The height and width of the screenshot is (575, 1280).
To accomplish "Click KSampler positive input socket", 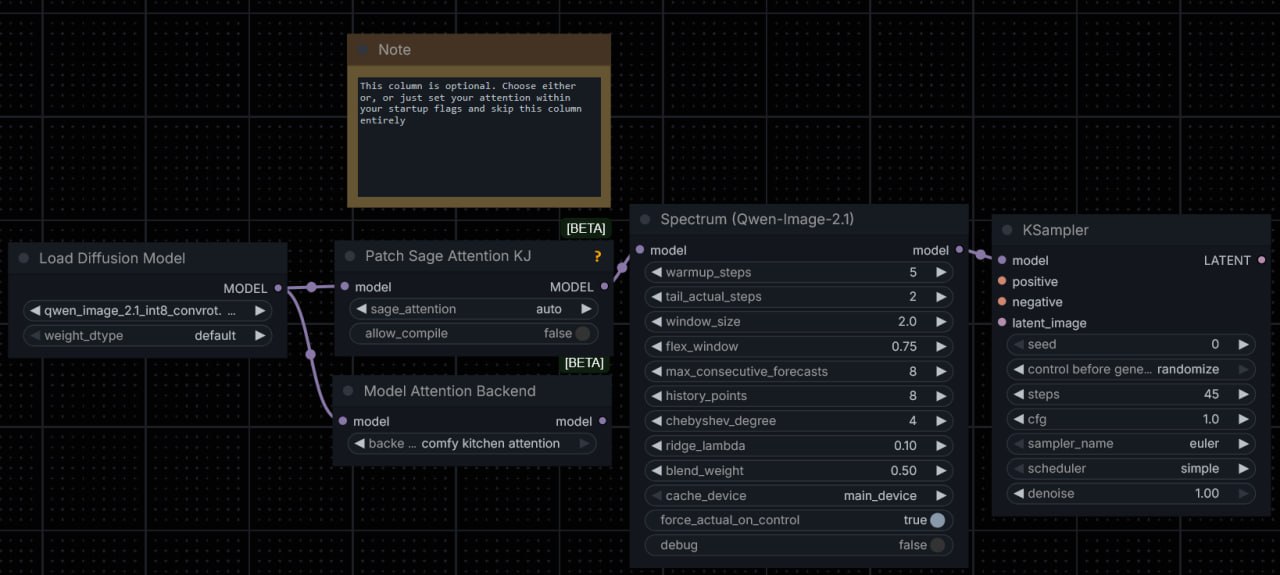I will tap(1001, 282).
